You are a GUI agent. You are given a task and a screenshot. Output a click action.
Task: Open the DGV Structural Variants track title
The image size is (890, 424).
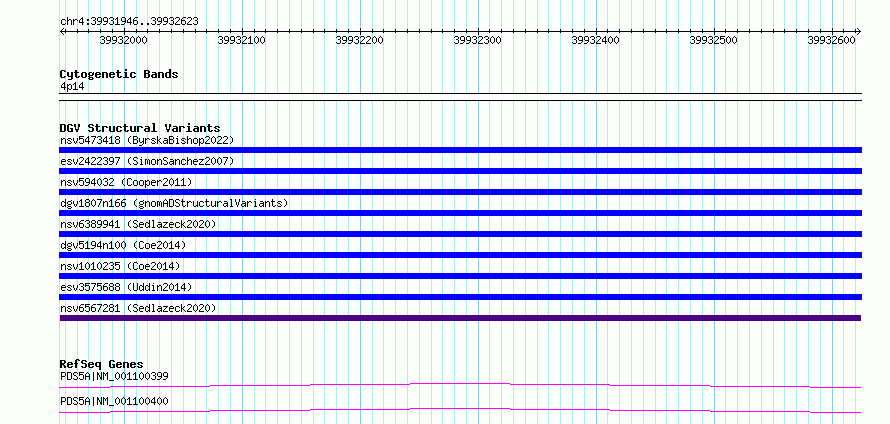[140, 128]
